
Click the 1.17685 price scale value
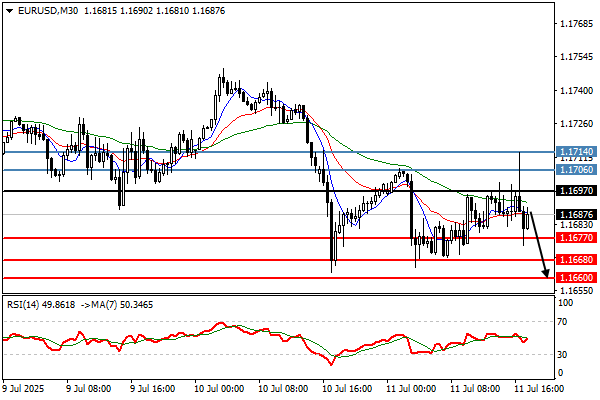pyautogui.click(x=576, y=24)
